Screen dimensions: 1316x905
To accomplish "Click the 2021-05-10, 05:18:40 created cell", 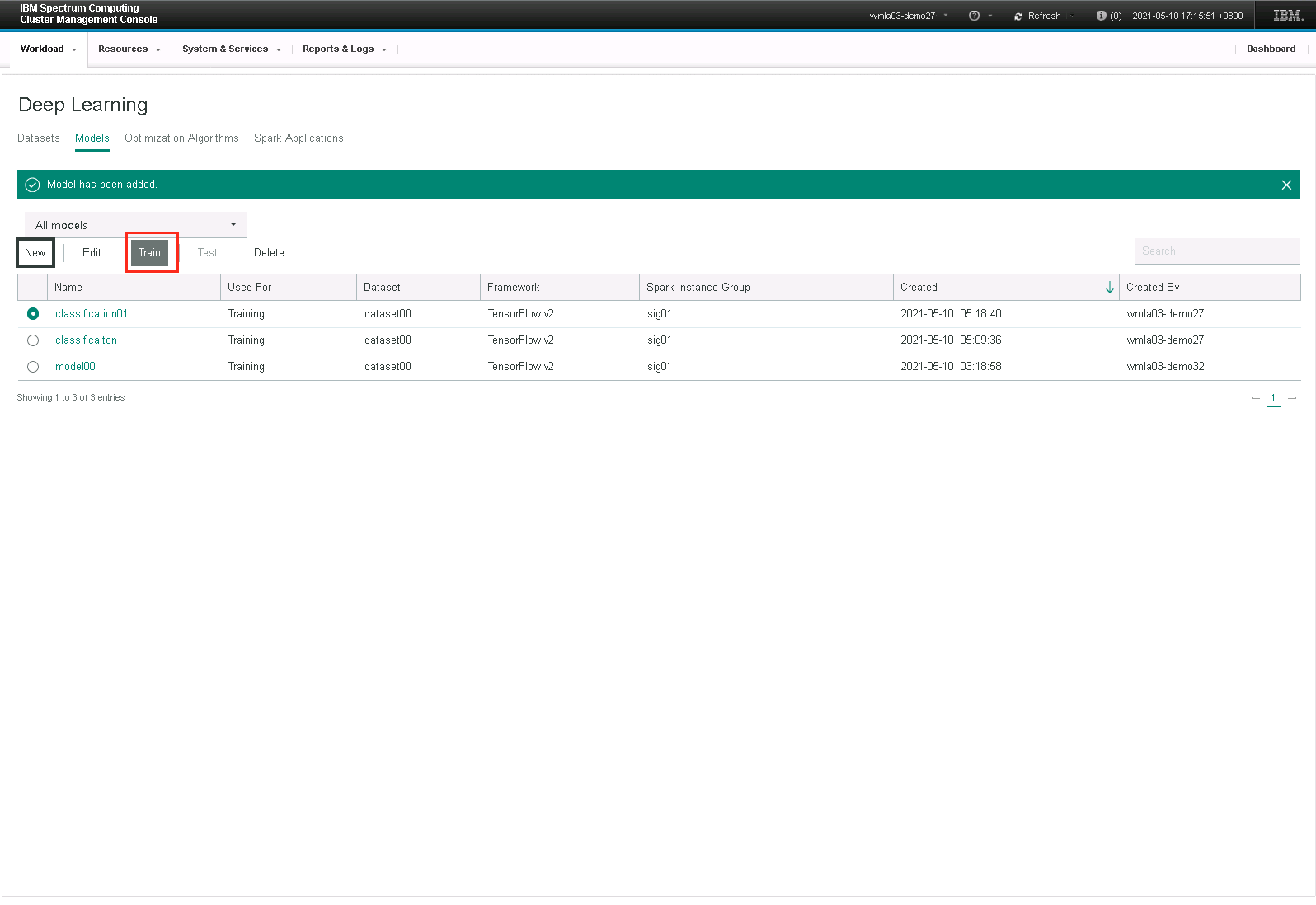I will pyautogui.click(x=951, y=313).
